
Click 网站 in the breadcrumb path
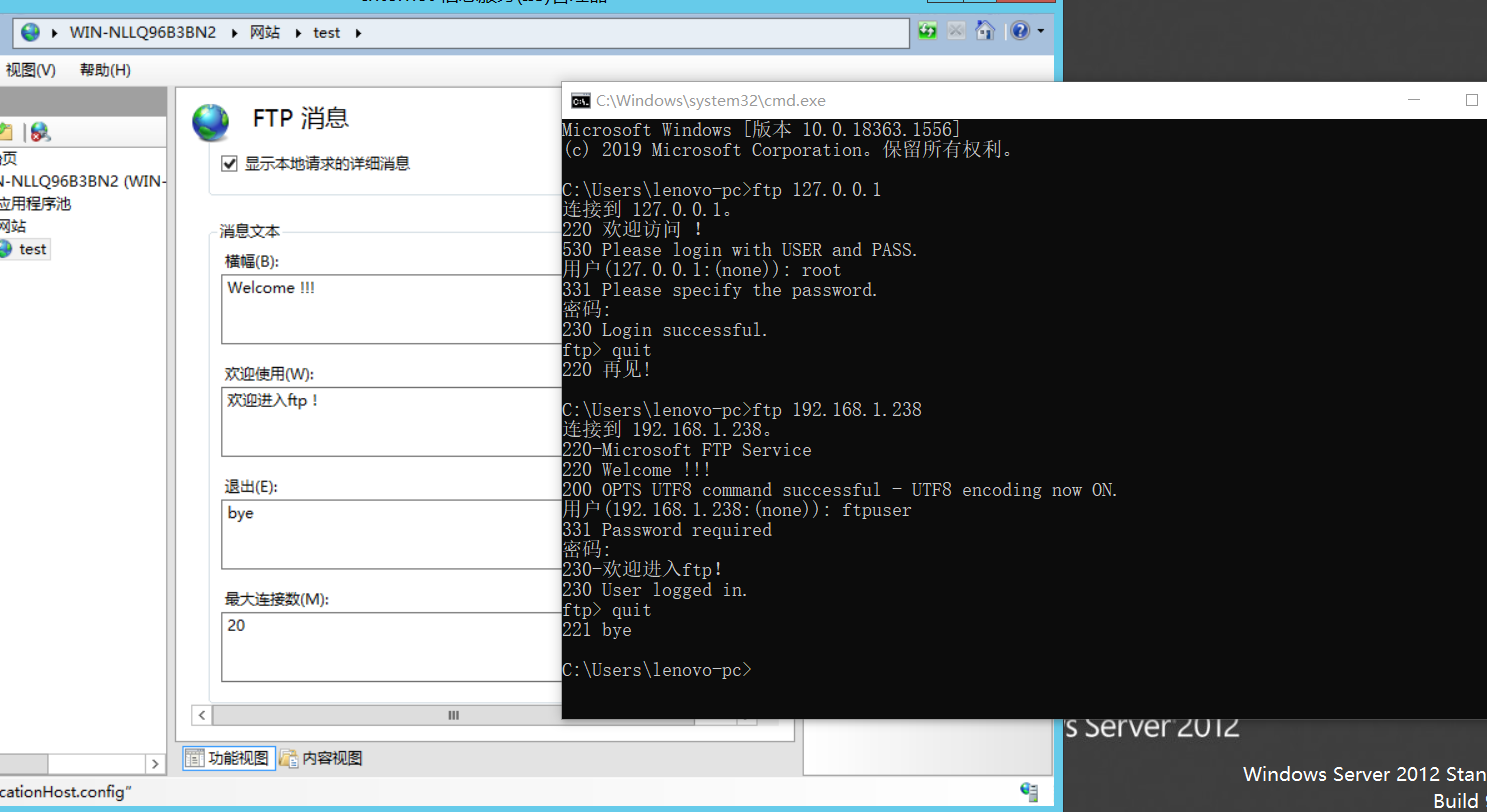pos(265,32)
